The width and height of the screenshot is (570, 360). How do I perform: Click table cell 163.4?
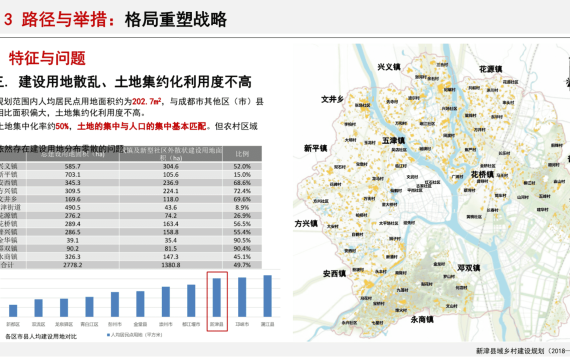coord(170,224)
